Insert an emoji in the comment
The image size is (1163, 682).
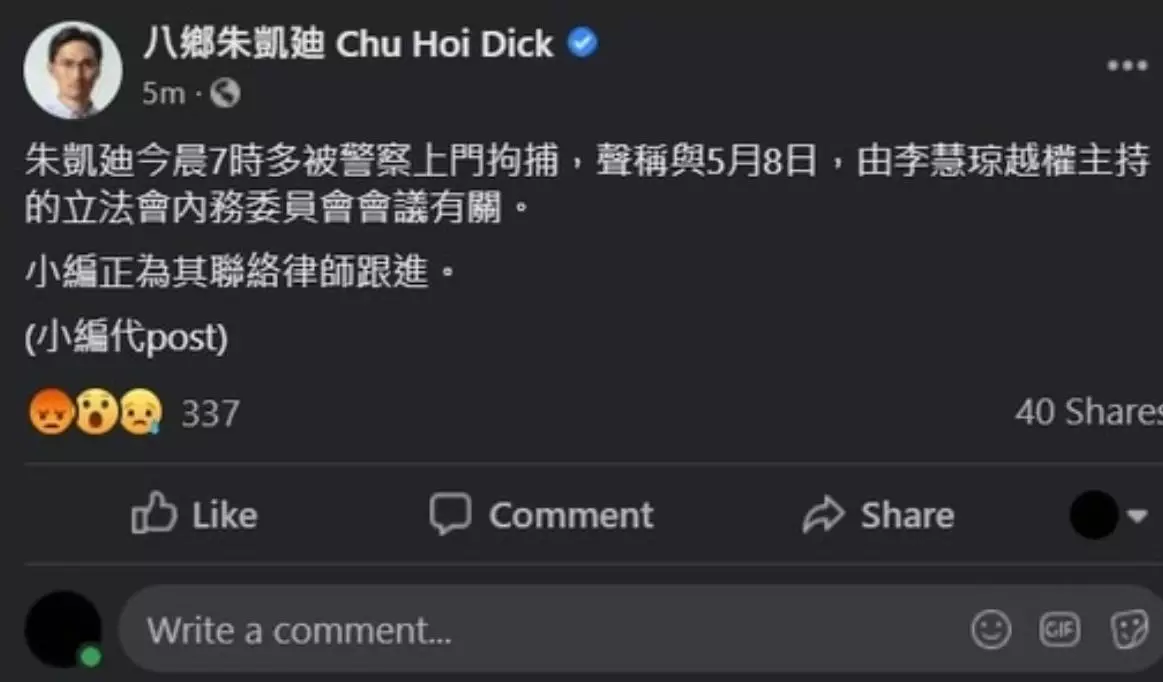point(991,630)
